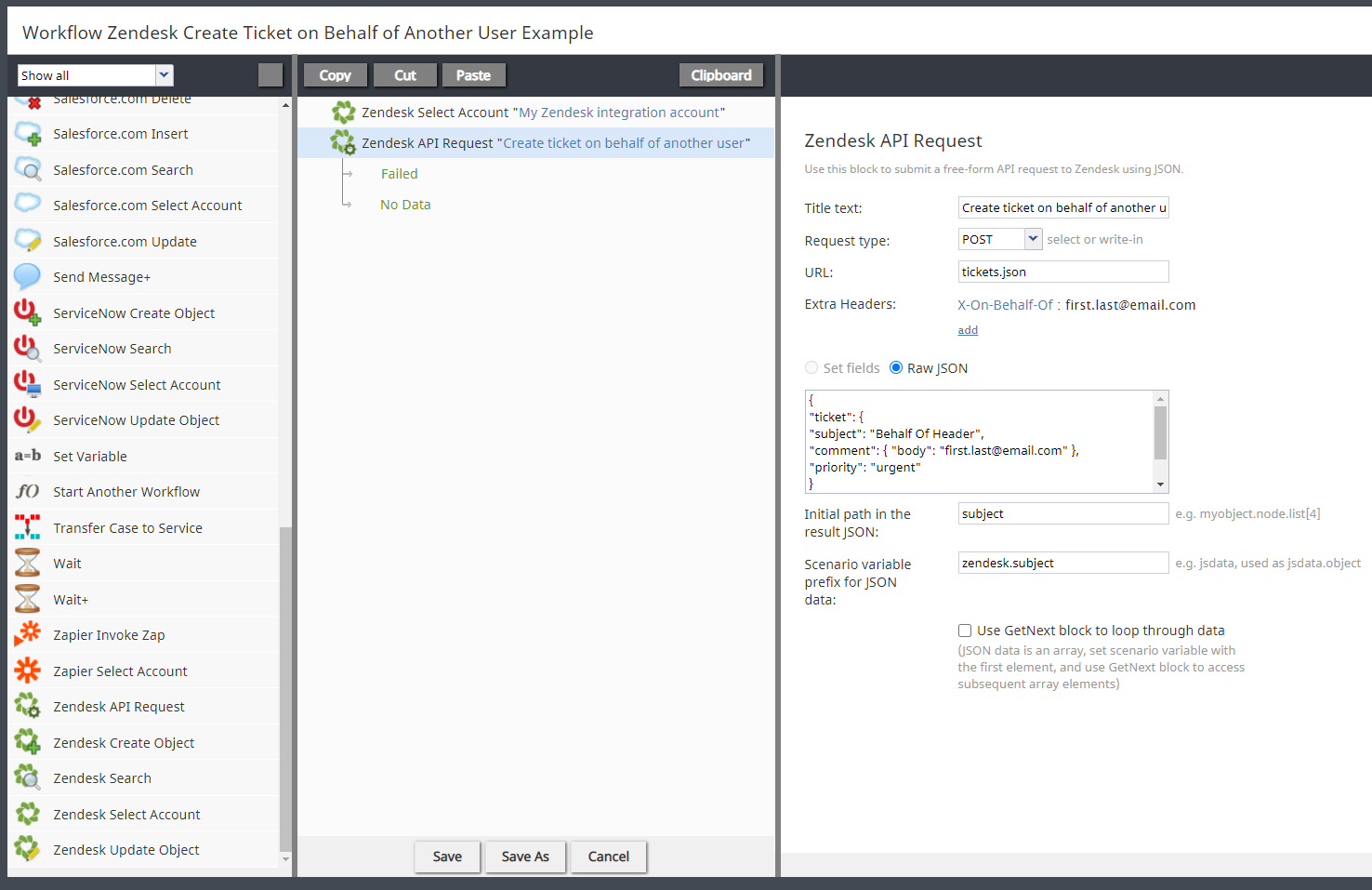The image size is (1372, 890).
Task: Select the Start Another Workflow icon
Action: (x=28, y=492)
